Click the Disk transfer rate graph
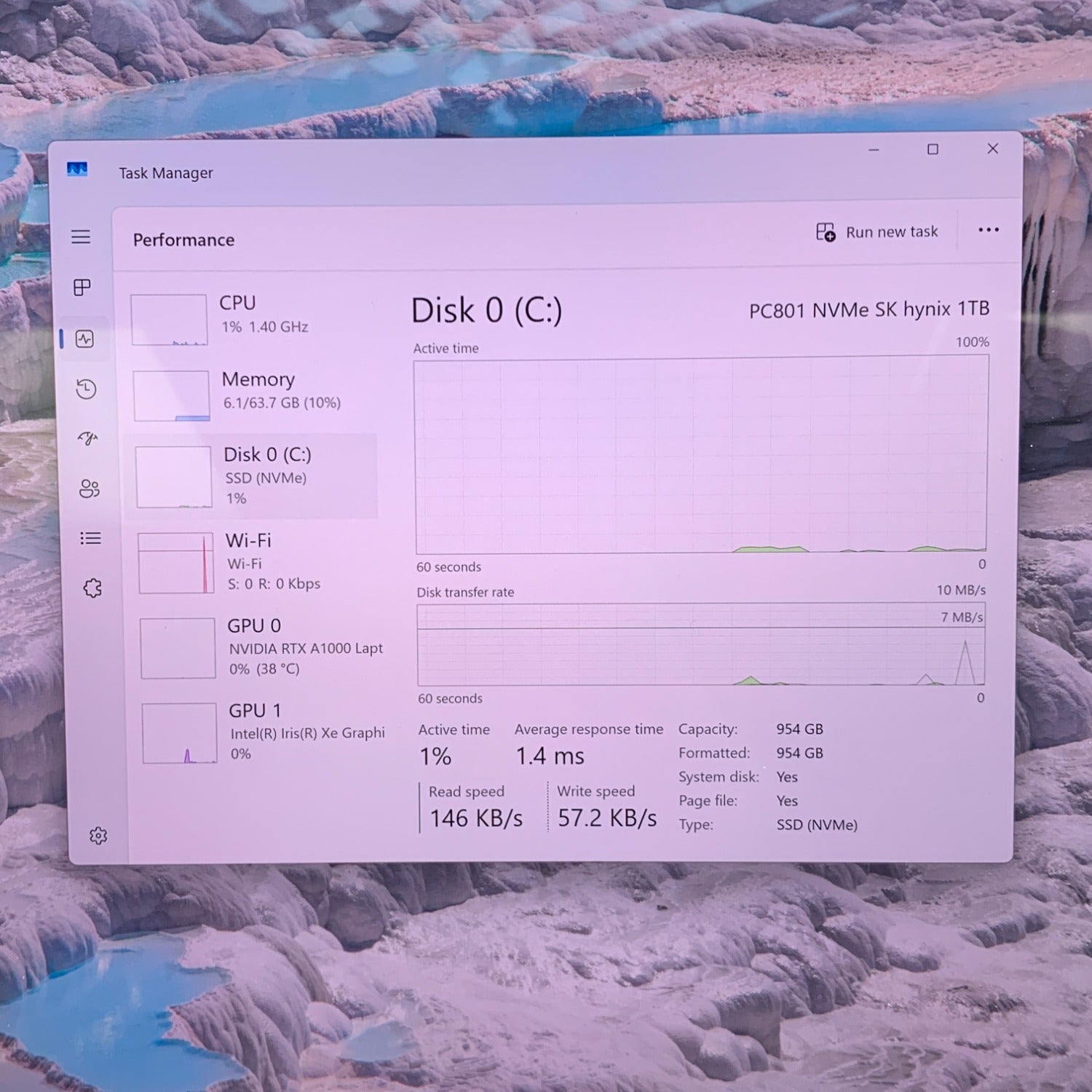 [701, 644]
